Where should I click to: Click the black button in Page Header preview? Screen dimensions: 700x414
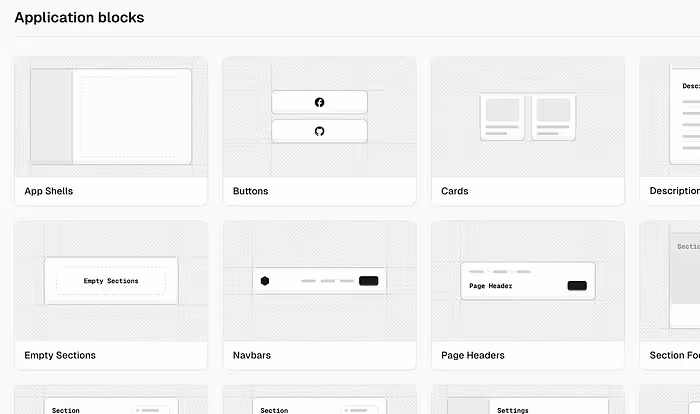[577, 286]
